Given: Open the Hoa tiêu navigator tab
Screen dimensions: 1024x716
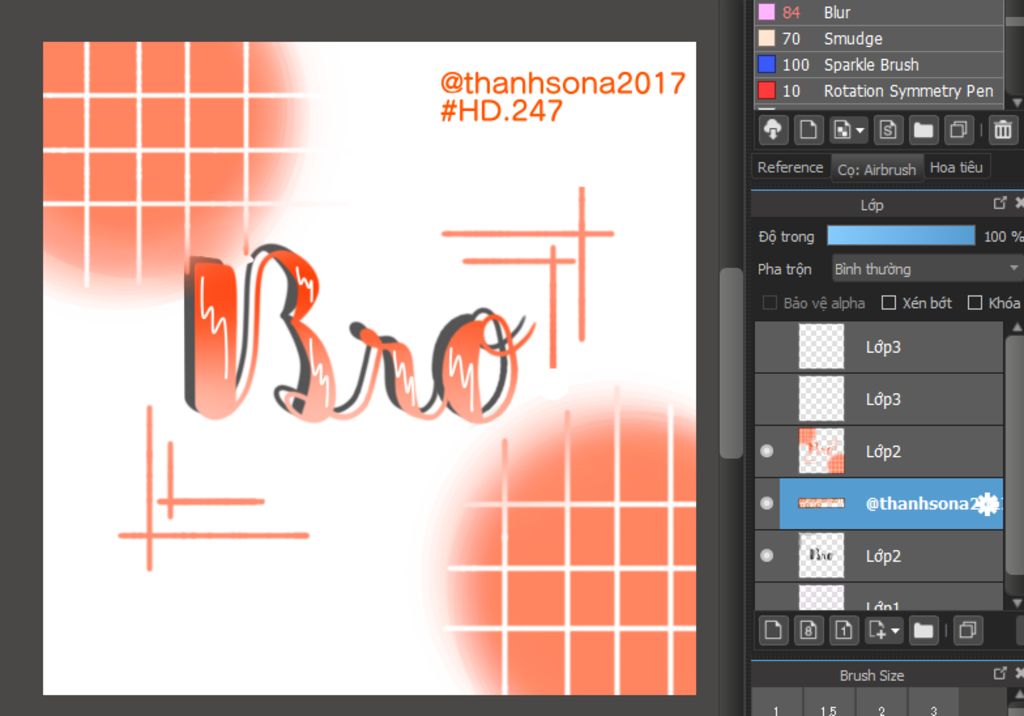Looking at the screenshot, I should [x=956, y=167].
